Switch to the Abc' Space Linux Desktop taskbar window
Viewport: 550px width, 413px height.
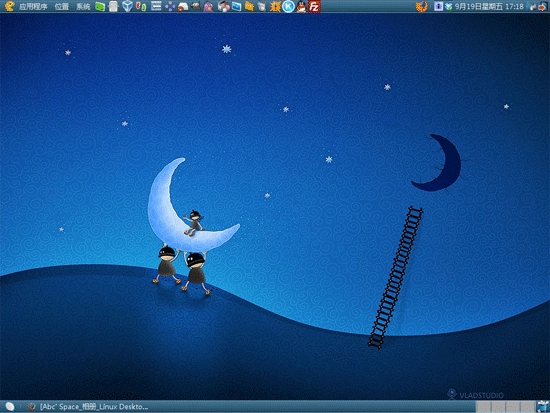[x=88, y=407]
